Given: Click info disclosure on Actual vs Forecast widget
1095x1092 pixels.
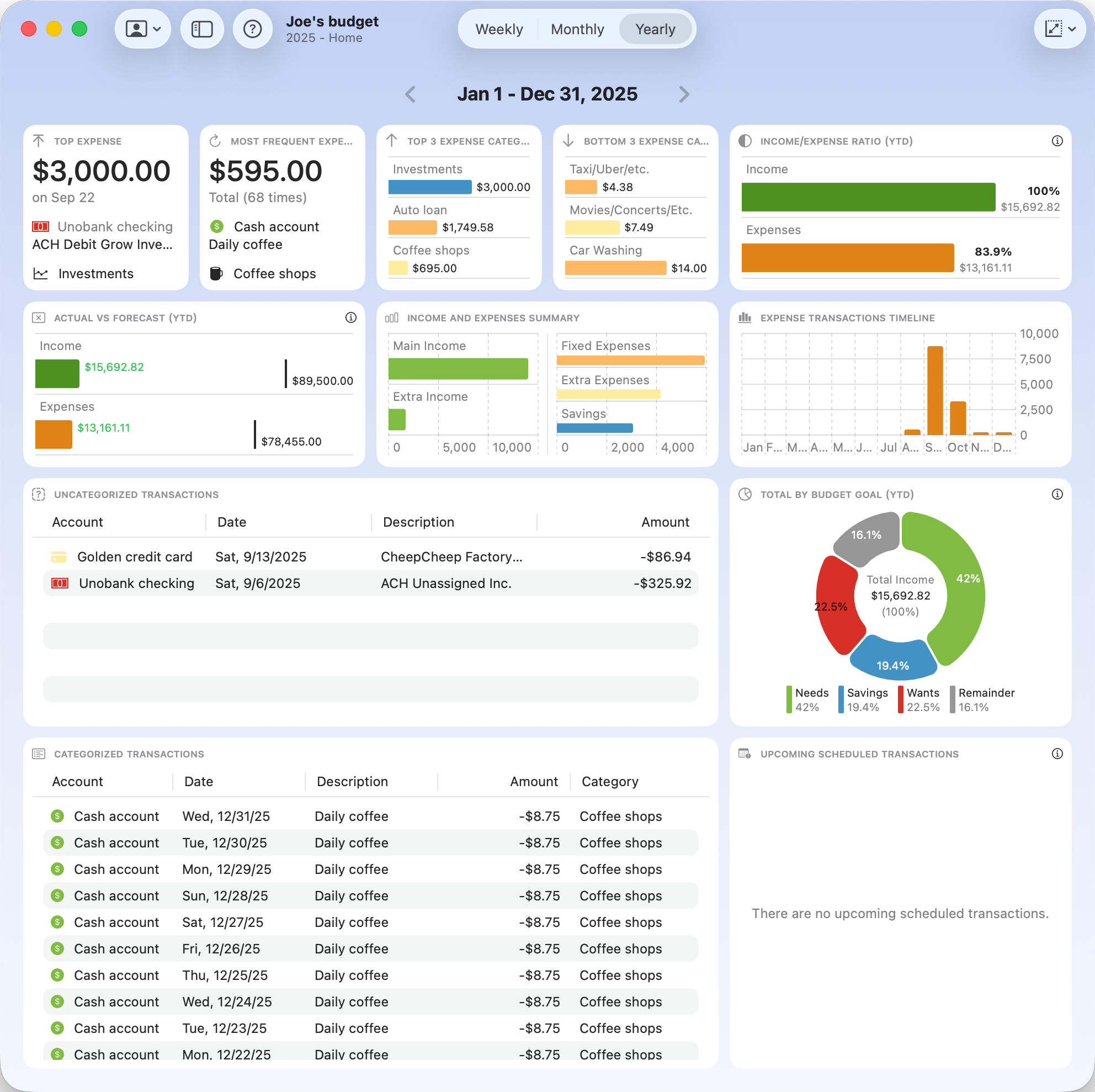Looking at the screenshot, I should 350,317.
